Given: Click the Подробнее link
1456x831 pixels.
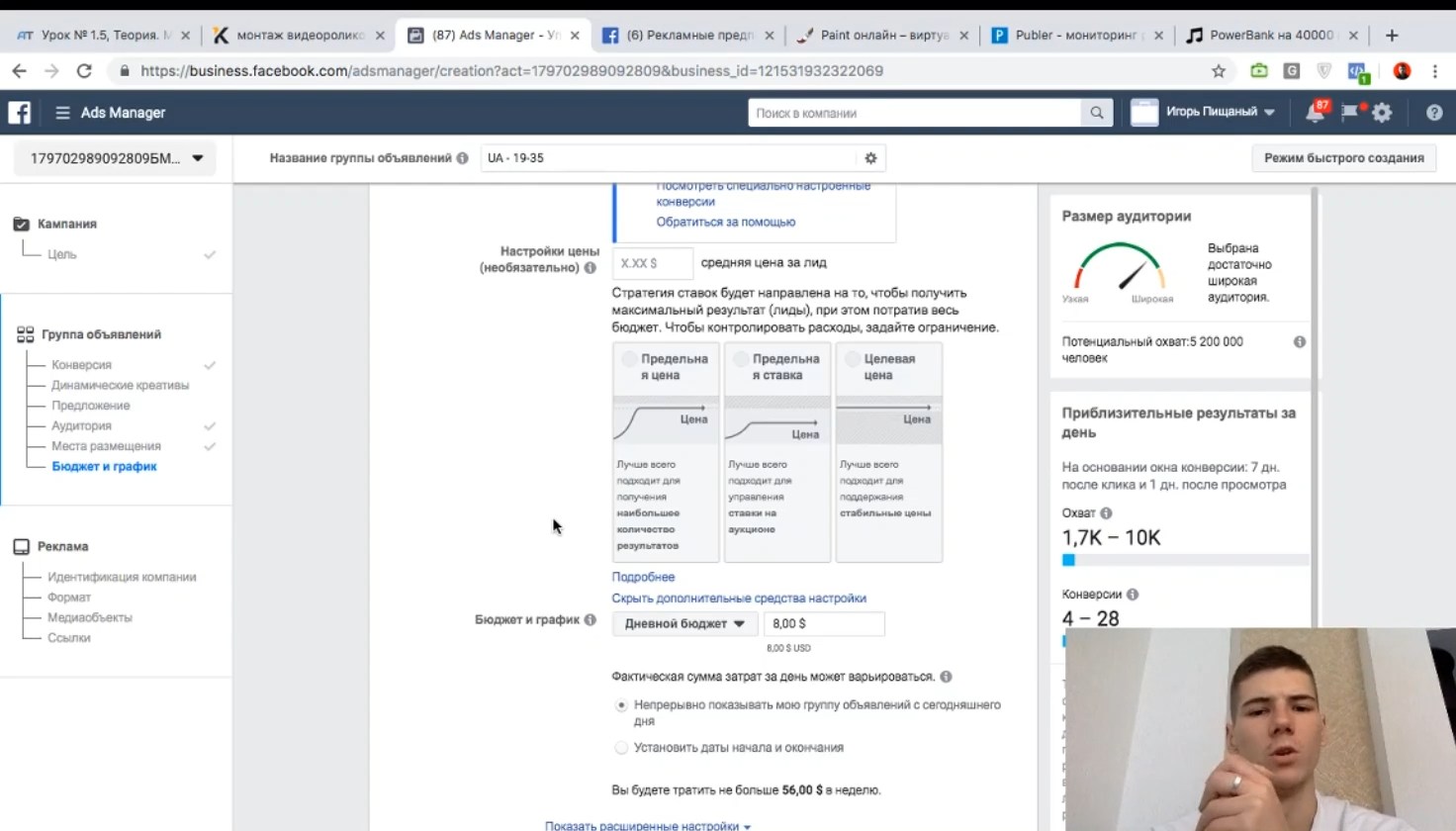Looking at the screenshot, I should (643, 577).
